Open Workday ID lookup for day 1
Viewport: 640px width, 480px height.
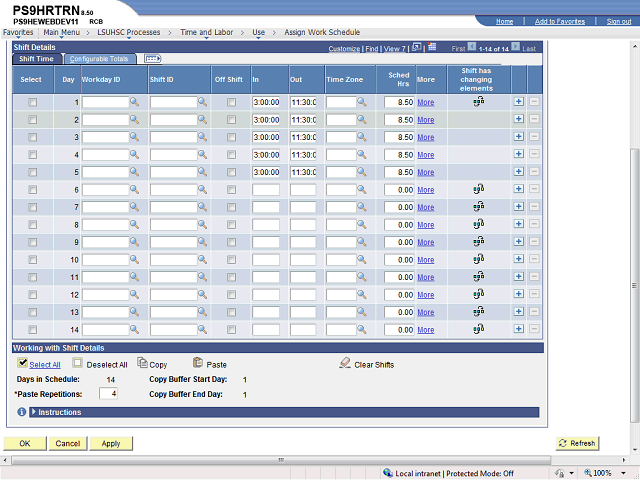coord(135,102)
